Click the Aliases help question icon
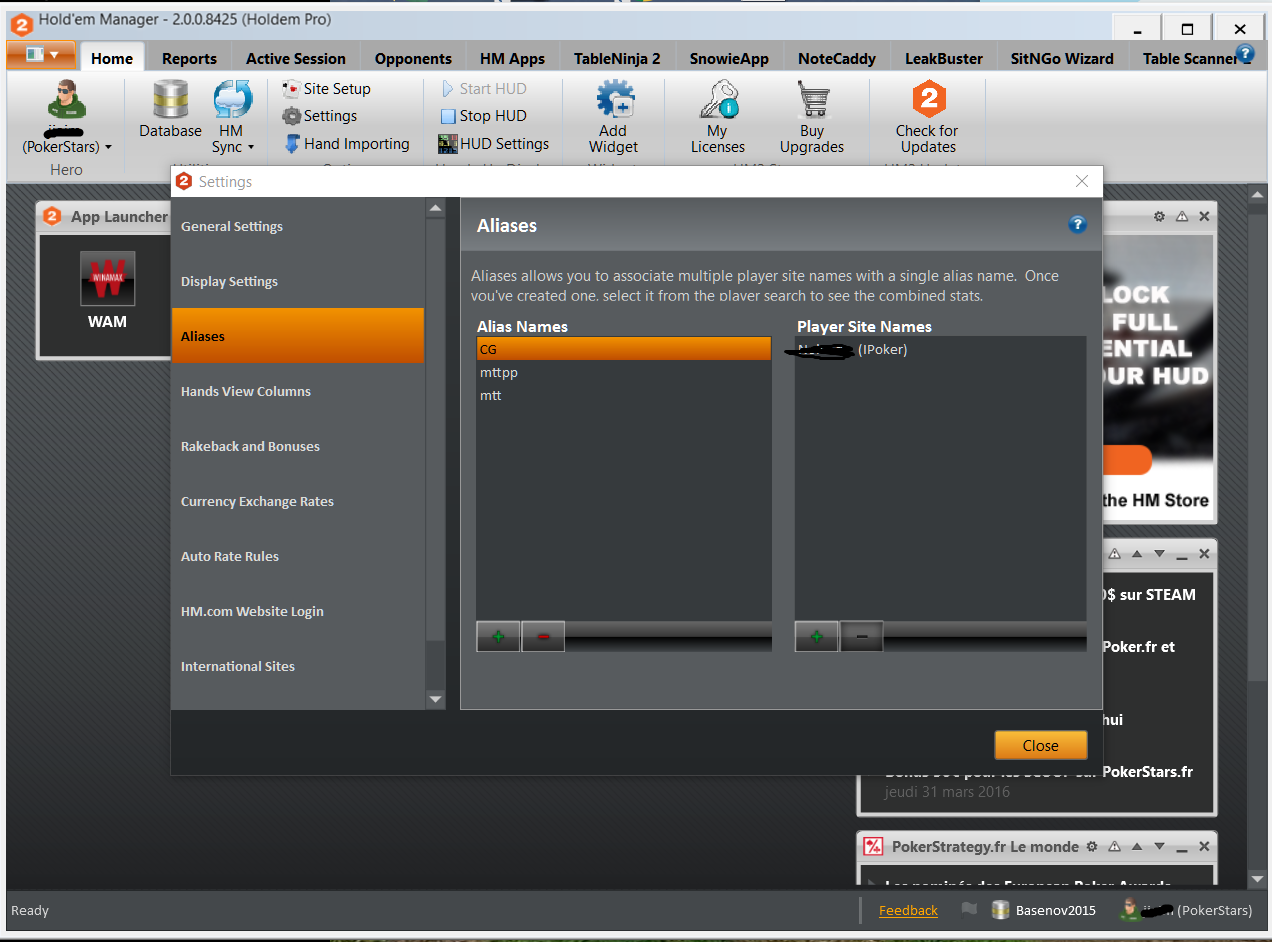 pos(1077,224)
